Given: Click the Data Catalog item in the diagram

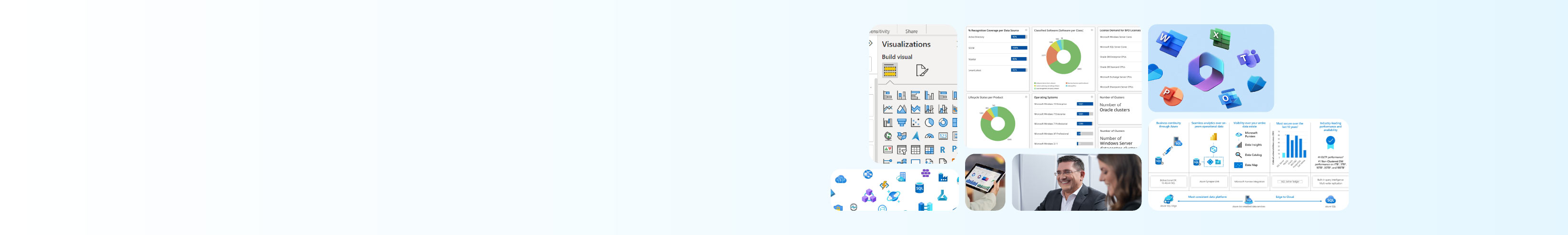Looking at the screenshot, I should [x=1250, y=155].
